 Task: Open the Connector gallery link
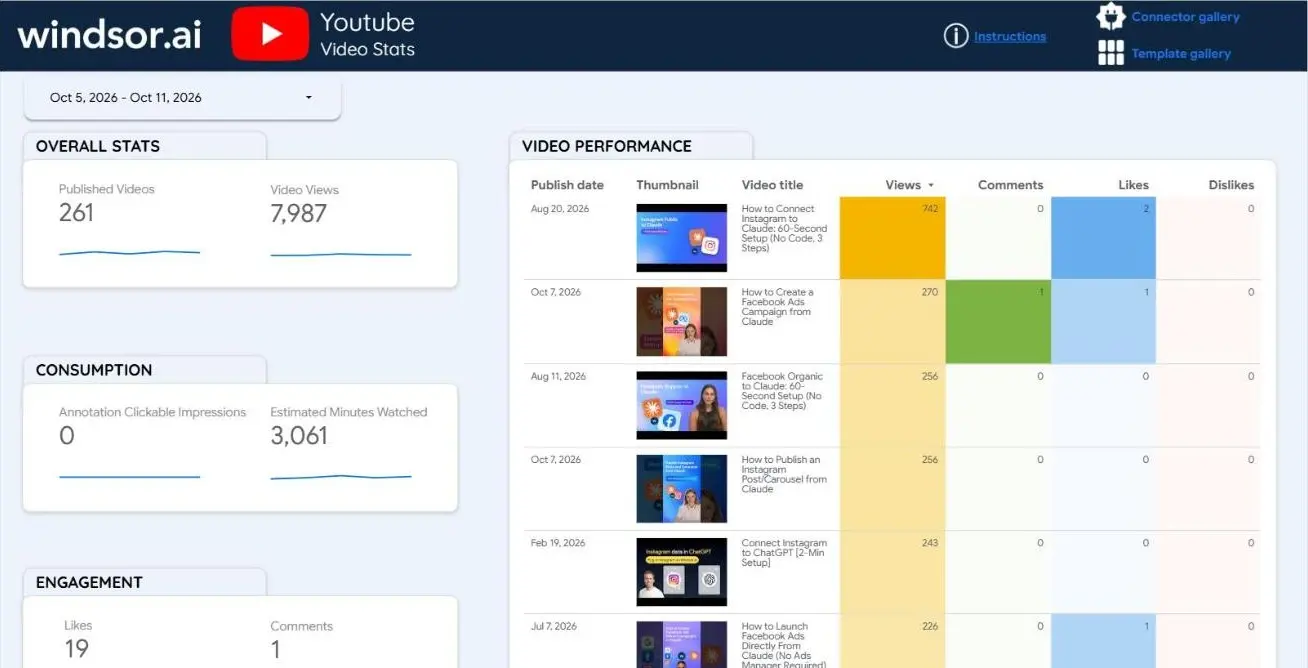click(1186, 17)
